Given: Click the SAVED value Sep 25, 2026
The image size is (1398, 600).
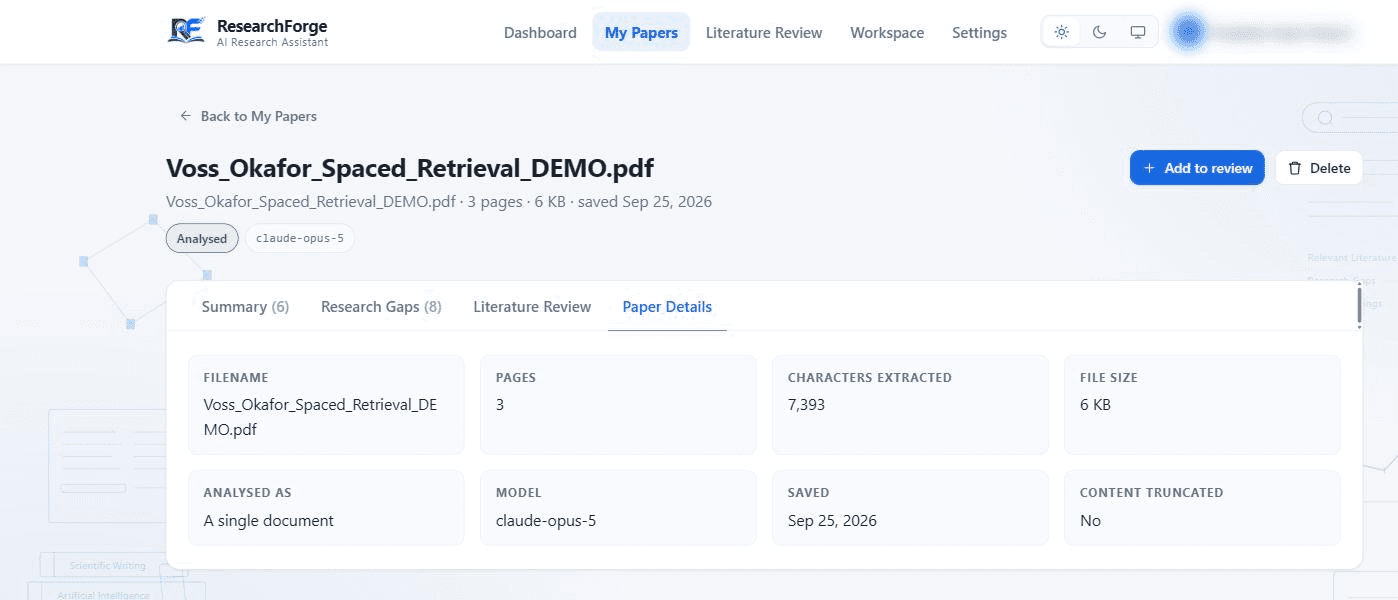Looking at the screenshot, I should pyautogui.click(x=832, y=520).
